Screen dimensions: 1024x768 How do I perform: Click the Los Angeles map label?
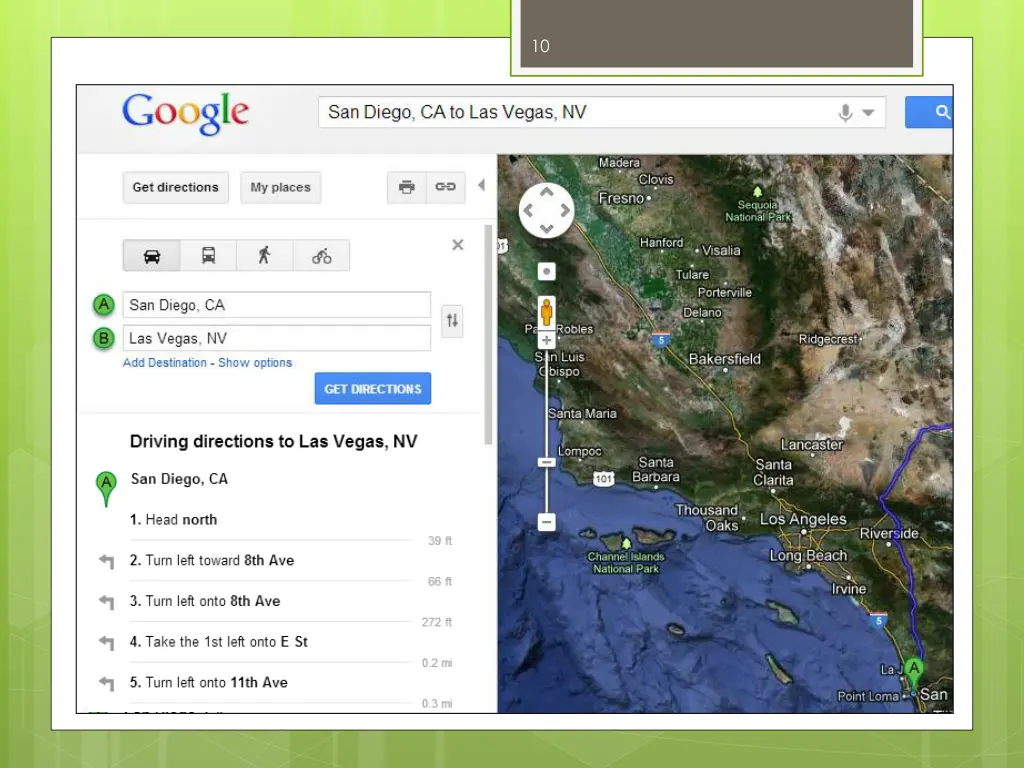pyautogui.click(x=803, y=519)
